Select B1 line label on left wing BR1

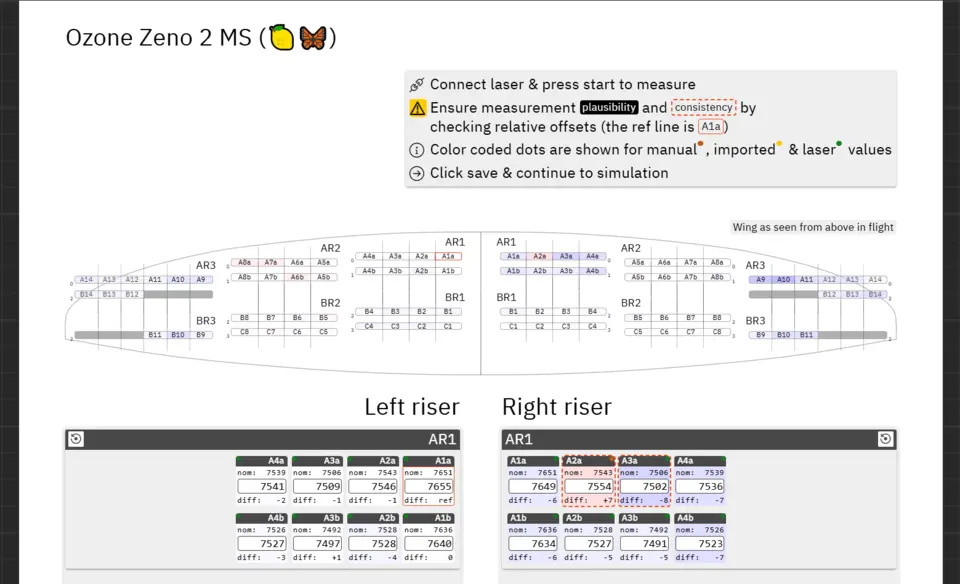pos(448,312)
